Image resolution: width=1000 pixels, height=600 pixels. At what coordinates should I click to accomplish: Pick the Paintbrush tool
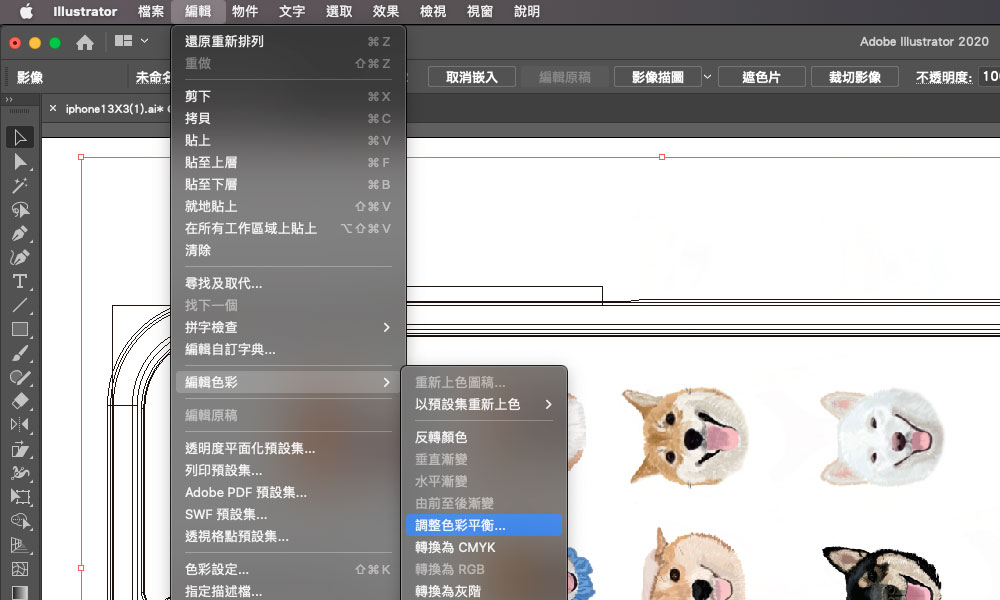20,353
